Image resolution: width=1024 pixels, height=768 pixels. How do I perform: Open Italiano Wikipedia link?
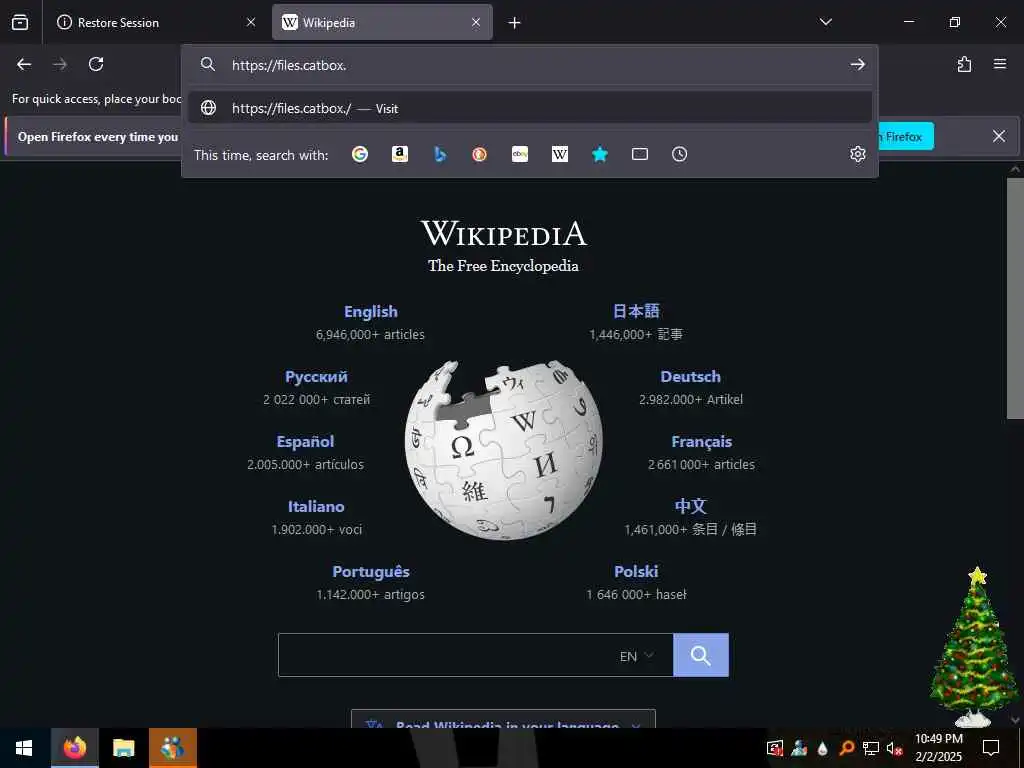pos(316,507)
